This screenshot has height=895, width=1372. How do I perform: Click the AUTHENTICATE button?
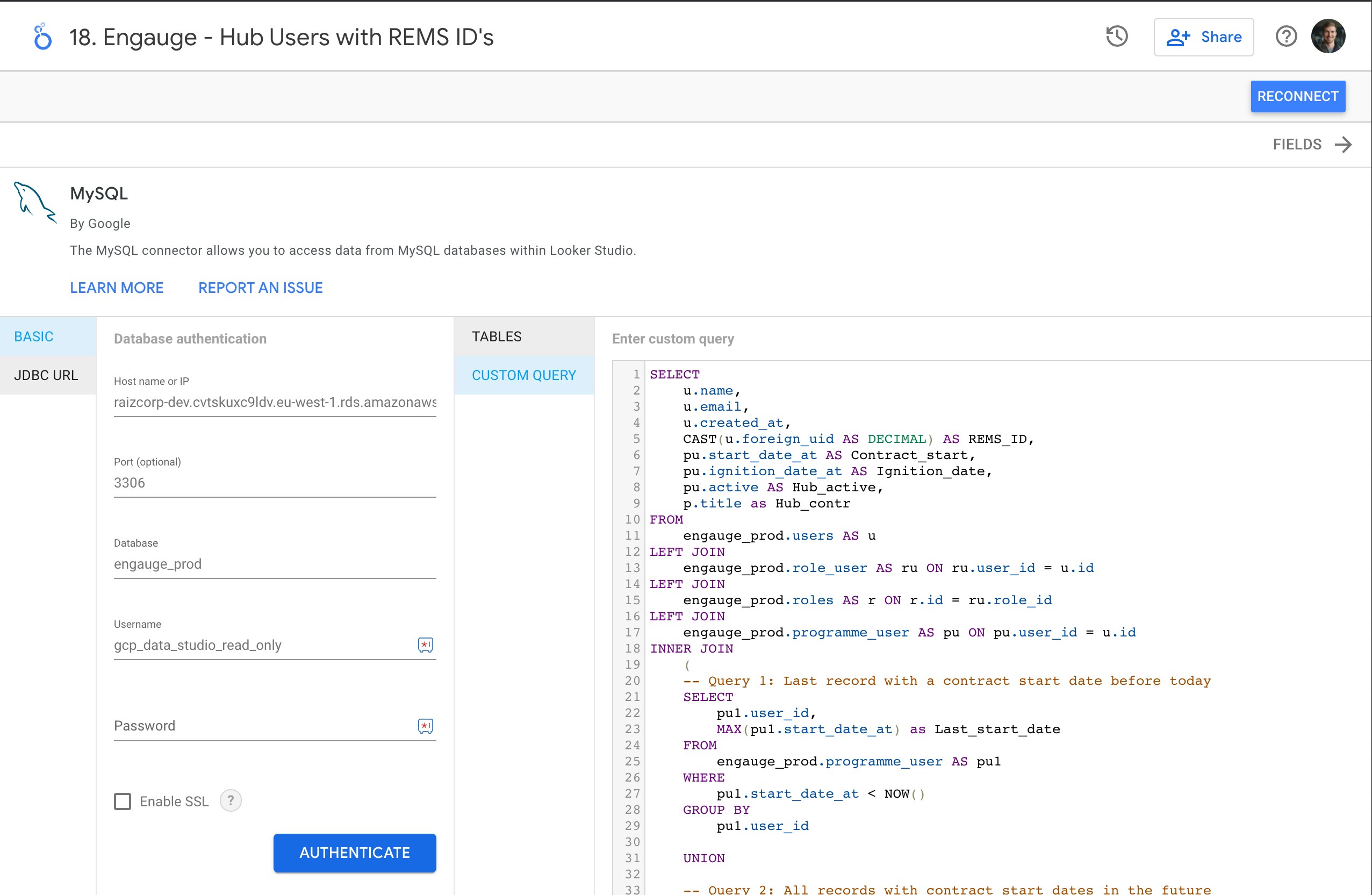pos(354,853)
